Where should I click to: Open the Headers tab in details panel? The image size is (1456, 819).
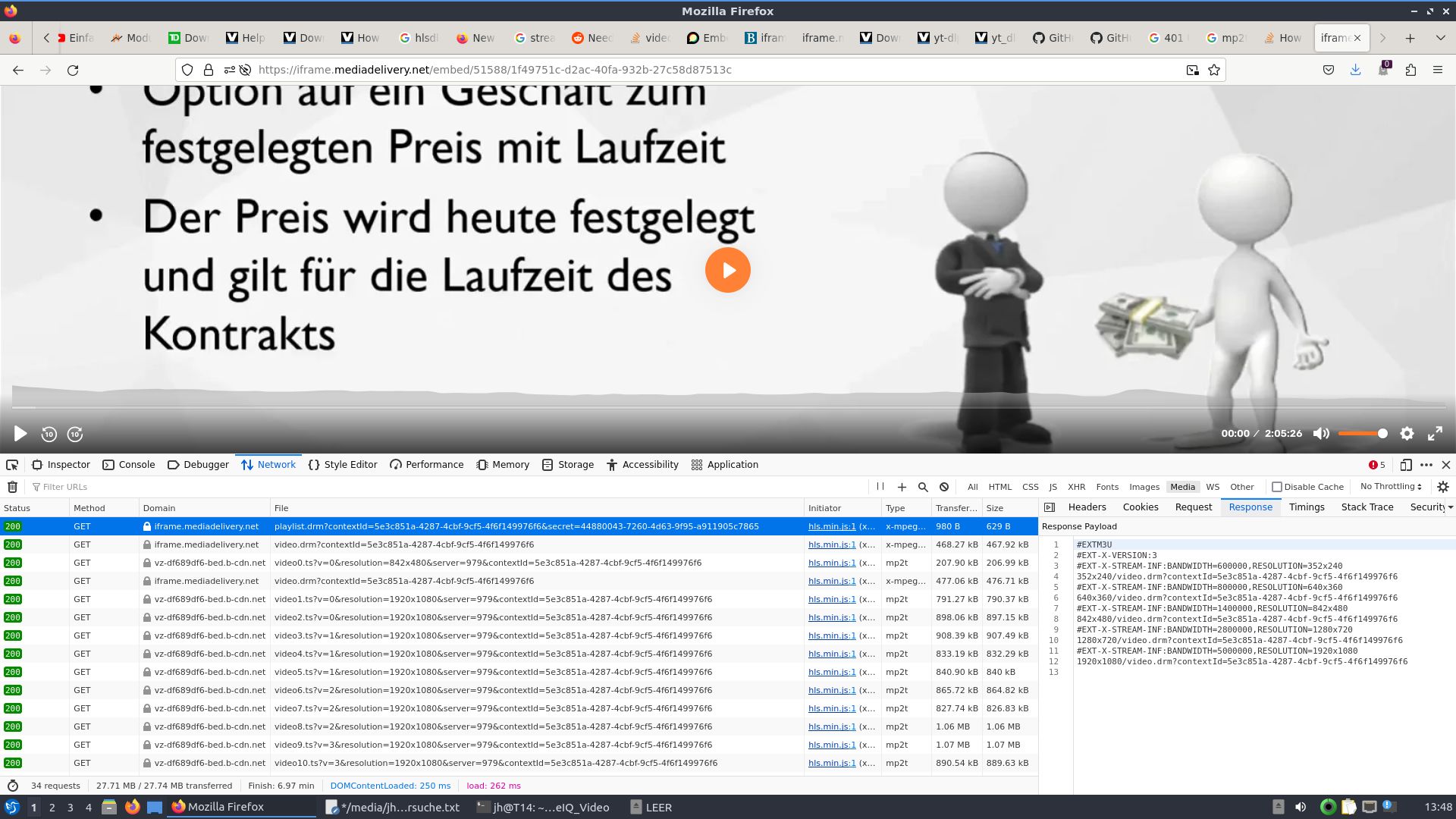[x=1087, y=507]
